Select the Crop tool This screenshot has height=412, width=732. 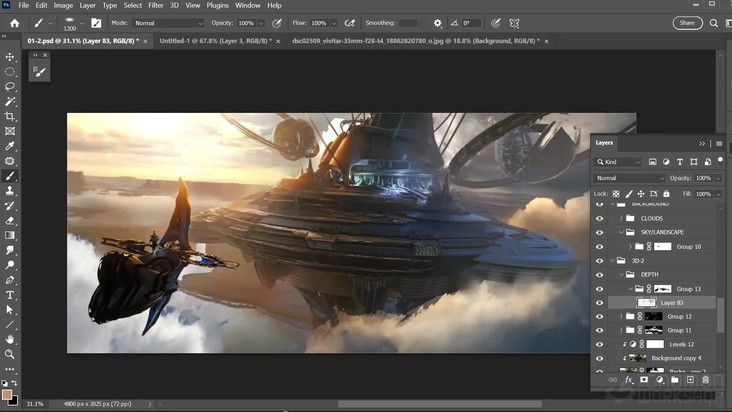click(x=10, y=117)
